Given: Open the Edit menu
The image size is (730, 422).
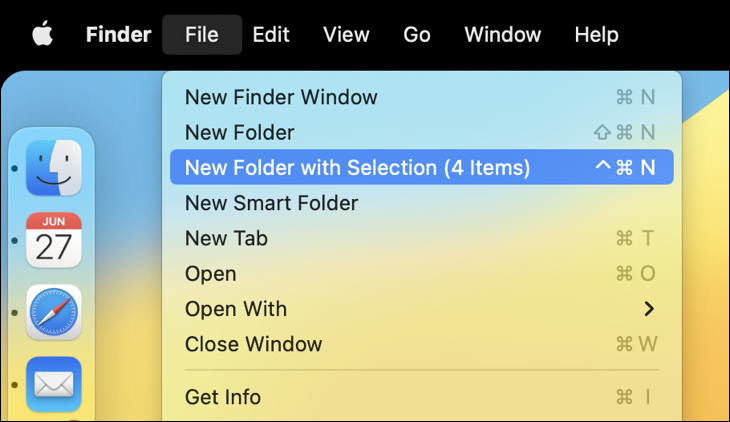Looking at the screenshot, I should pos(271,35).
